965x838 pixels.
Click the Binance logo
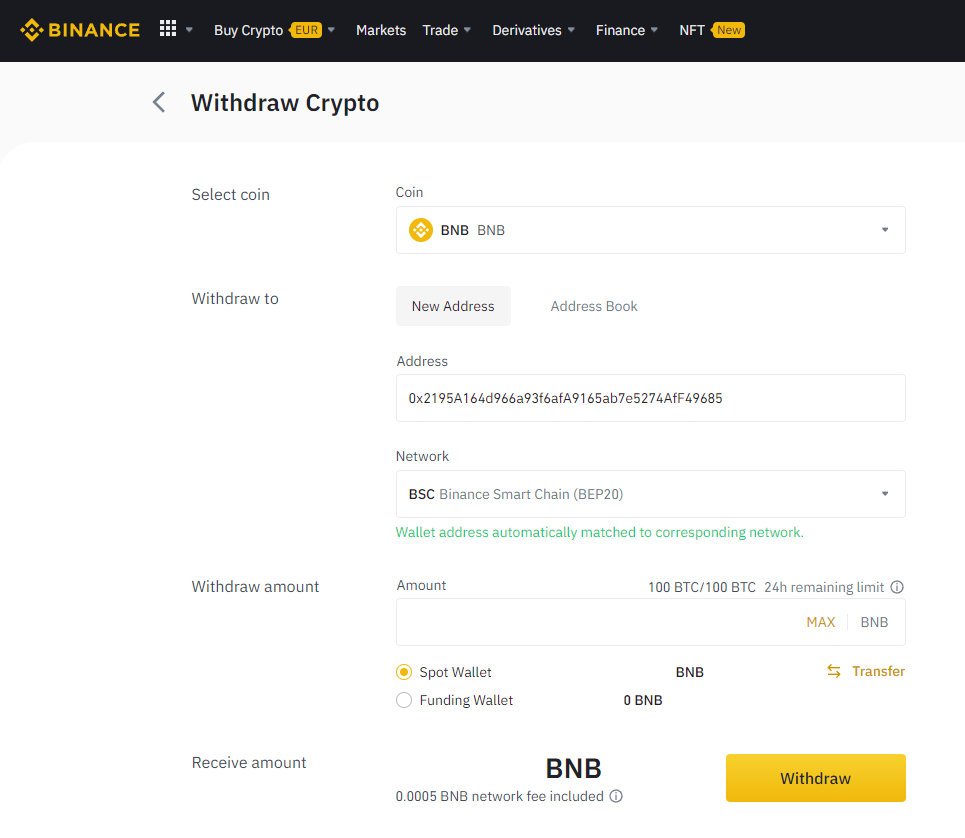pos(80,30)
